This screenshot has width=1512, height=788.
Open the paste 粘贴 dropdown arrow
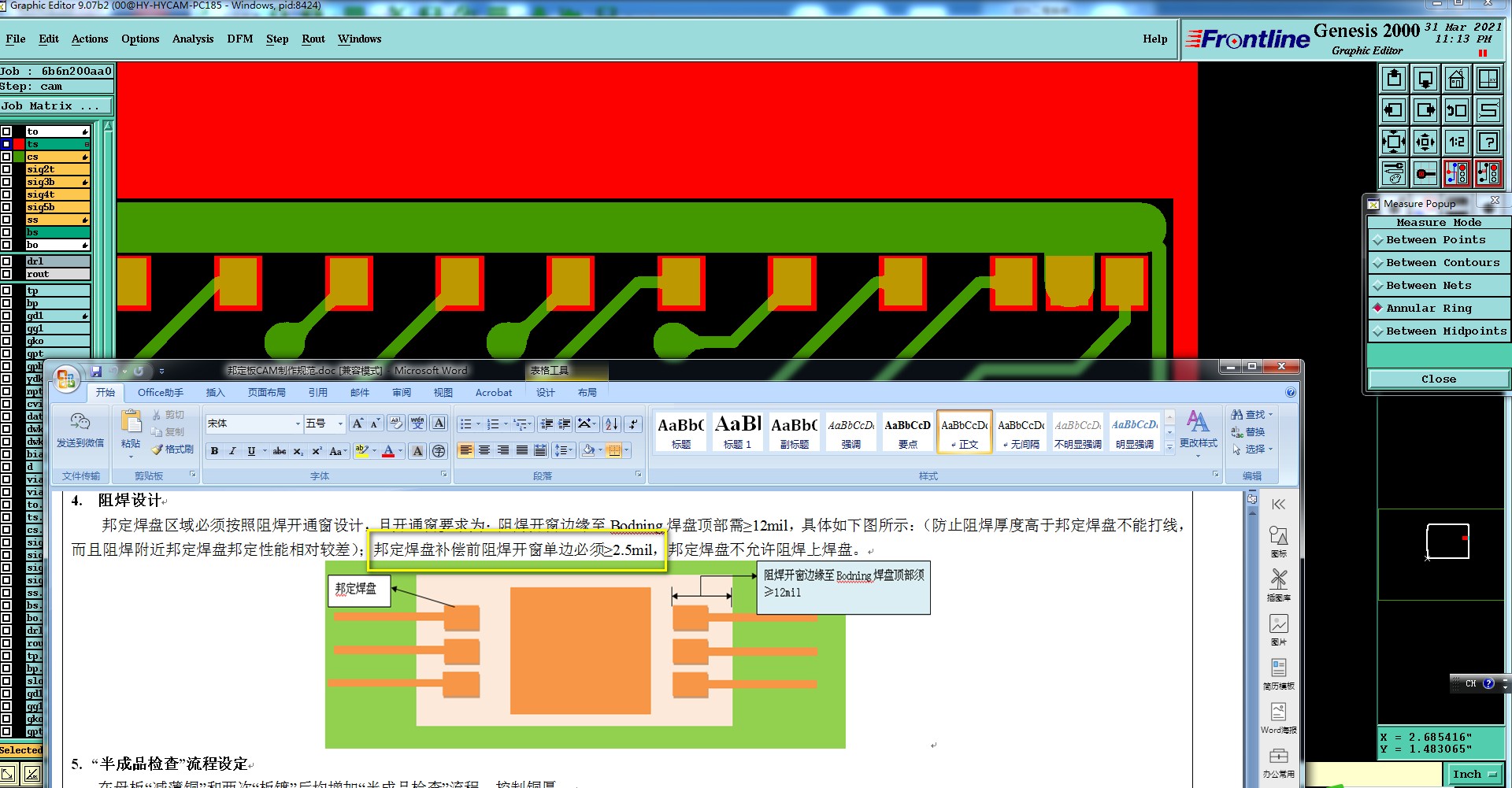coord(131,455)
